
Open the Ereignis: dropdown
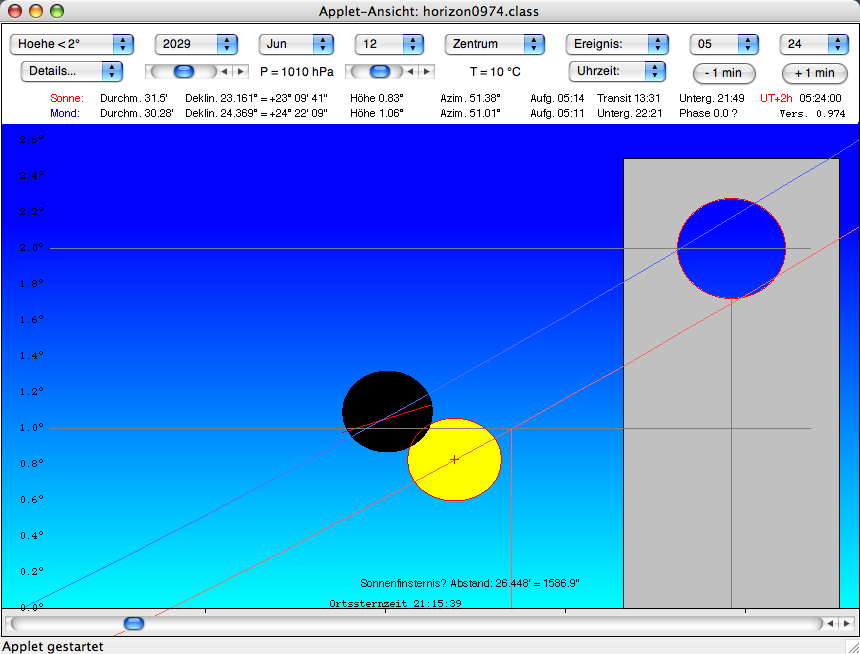(617, 44)
